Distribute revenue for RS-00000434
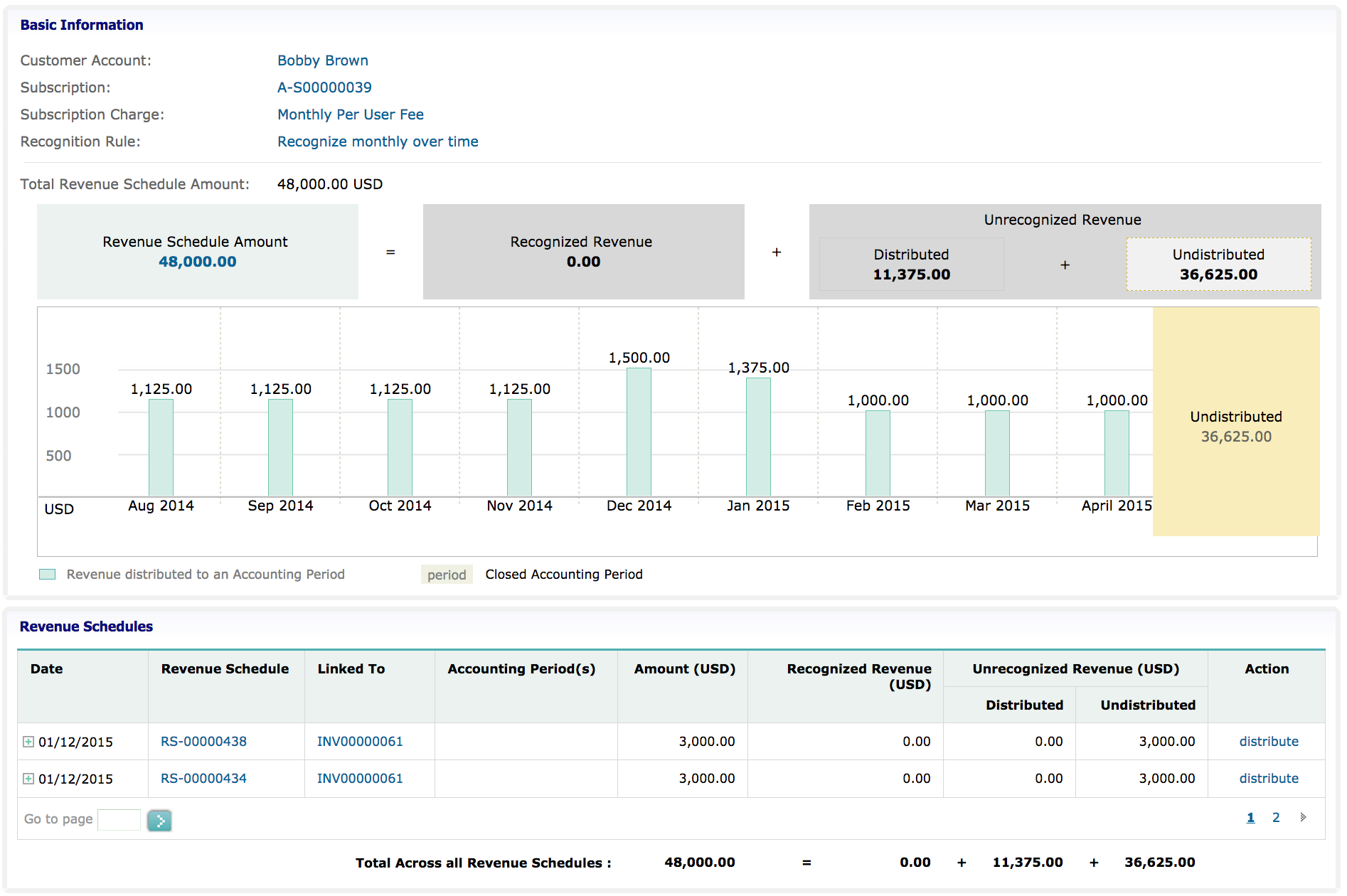The height and width of the screenshot is (896, 1347). click(x=1268, y=779)
